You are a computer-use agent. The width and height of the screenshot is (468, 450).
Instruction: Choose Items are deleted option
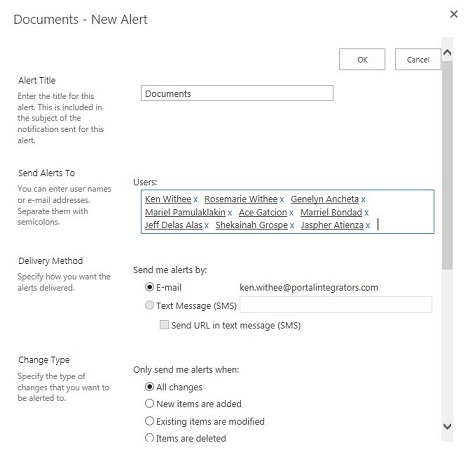tap(149, 438)
